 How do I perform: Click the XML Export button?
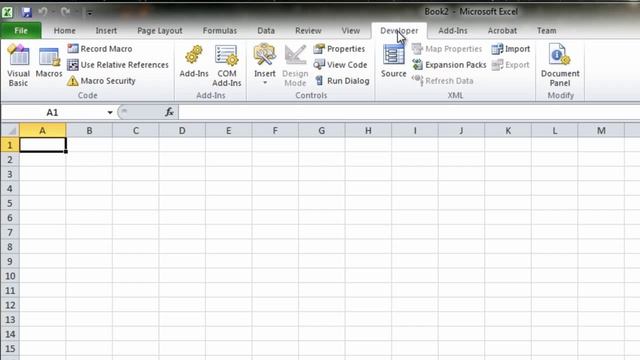[x=510, y=64]
